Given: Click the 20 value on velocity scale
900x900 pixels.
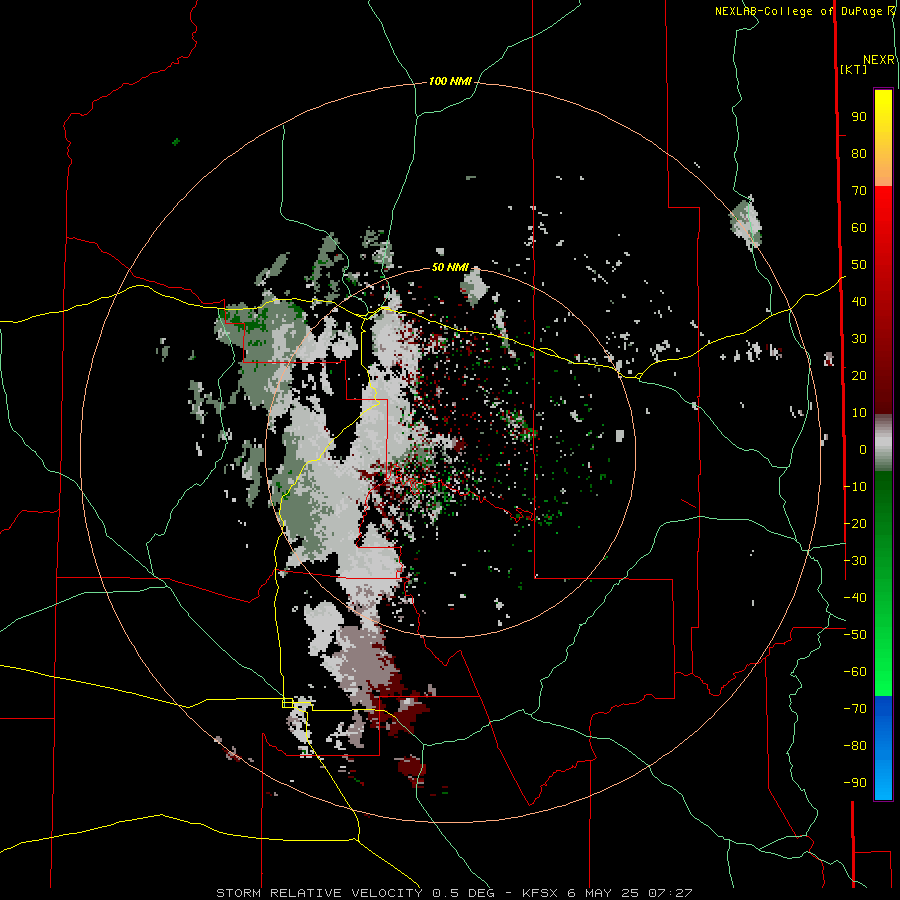Looking at the screenshot, I should point(859,376).
